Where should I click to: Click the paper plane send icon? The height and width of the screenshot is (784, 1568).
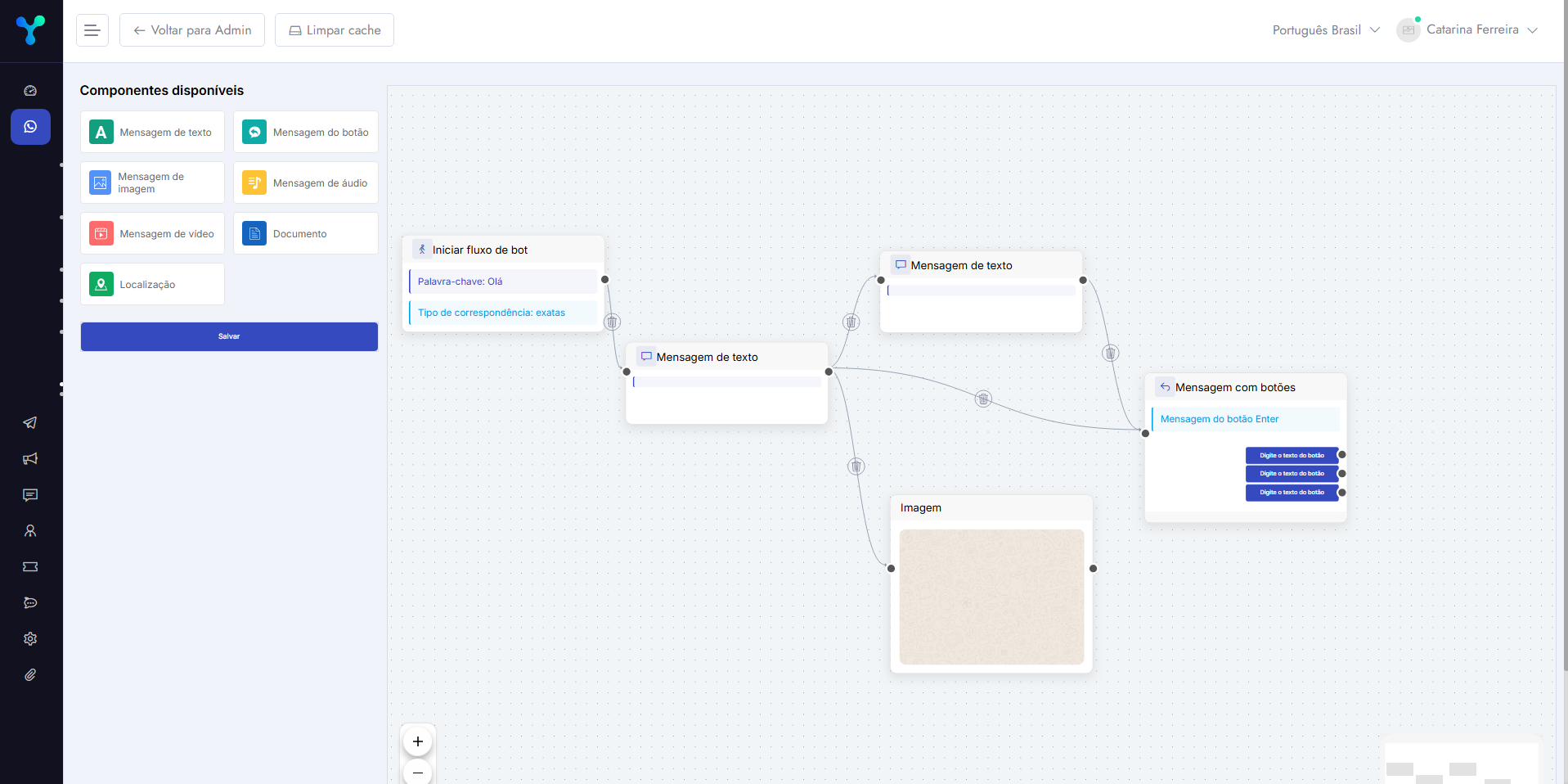30,423
